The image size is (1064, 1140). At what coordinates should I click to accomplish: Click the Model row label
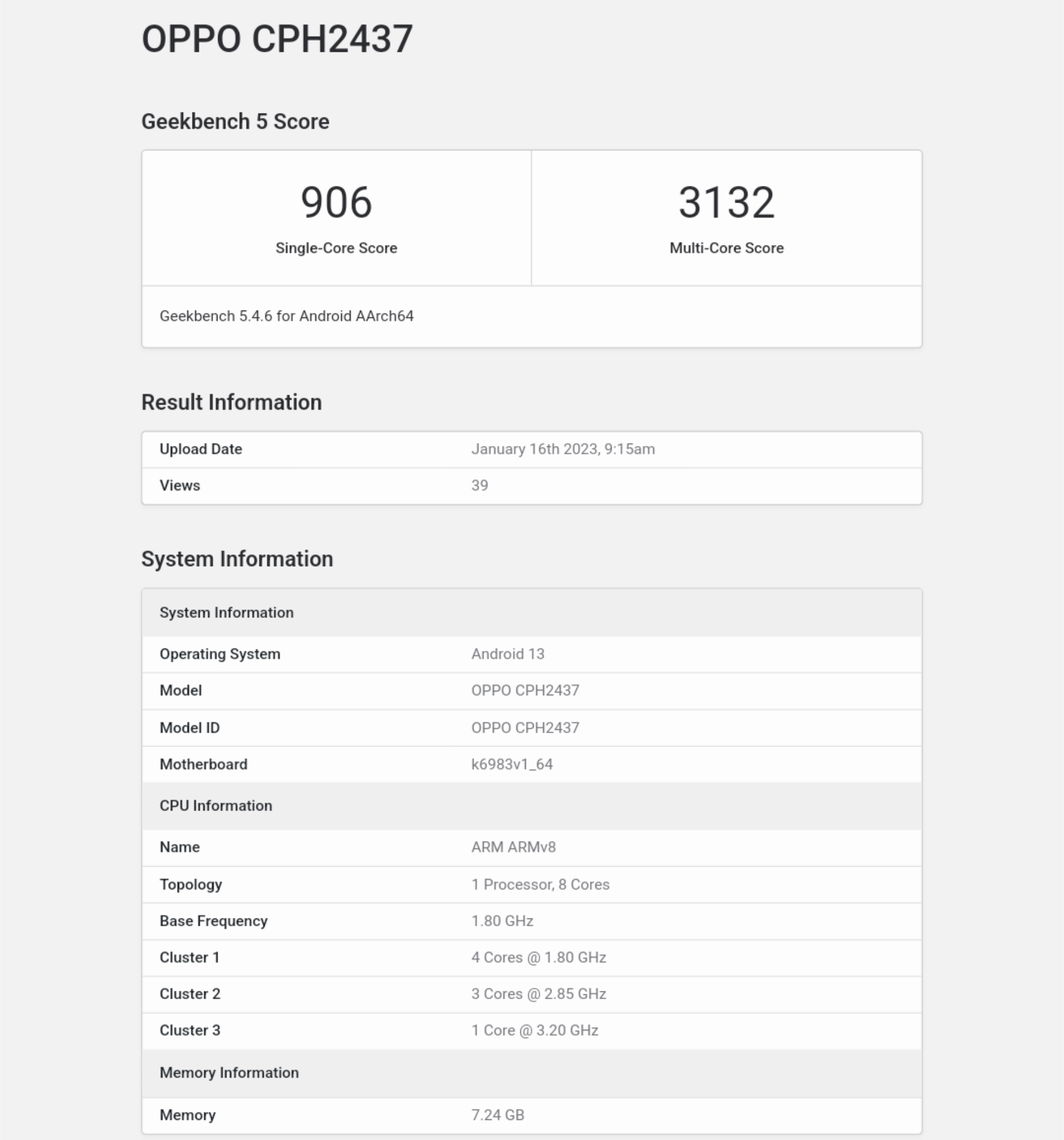tap(181, 690)
